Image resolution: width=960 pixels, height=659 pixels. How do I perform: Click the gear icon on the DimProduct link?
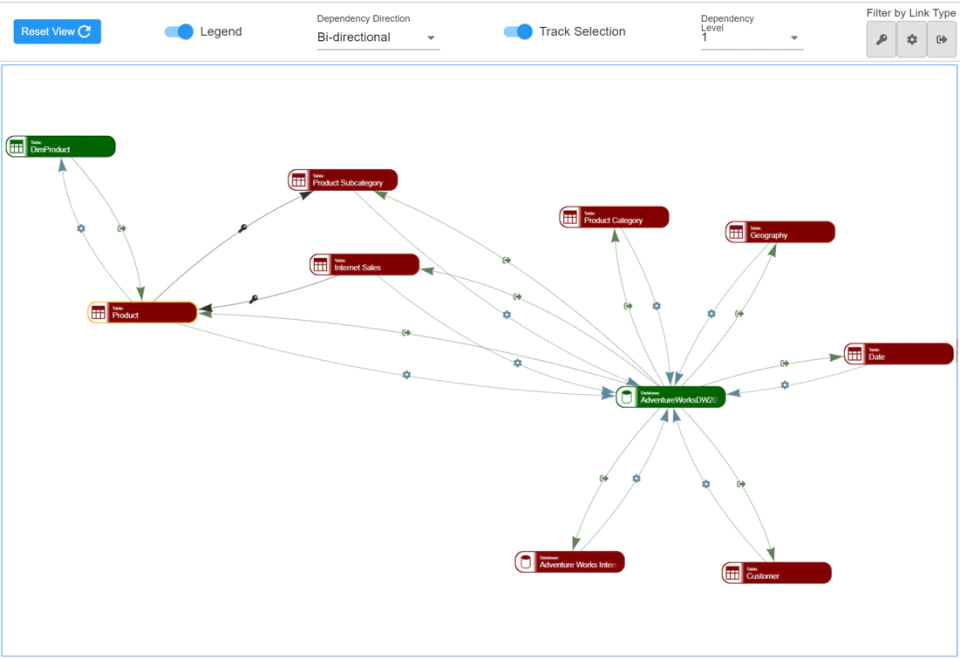click(x=81, y=228)
